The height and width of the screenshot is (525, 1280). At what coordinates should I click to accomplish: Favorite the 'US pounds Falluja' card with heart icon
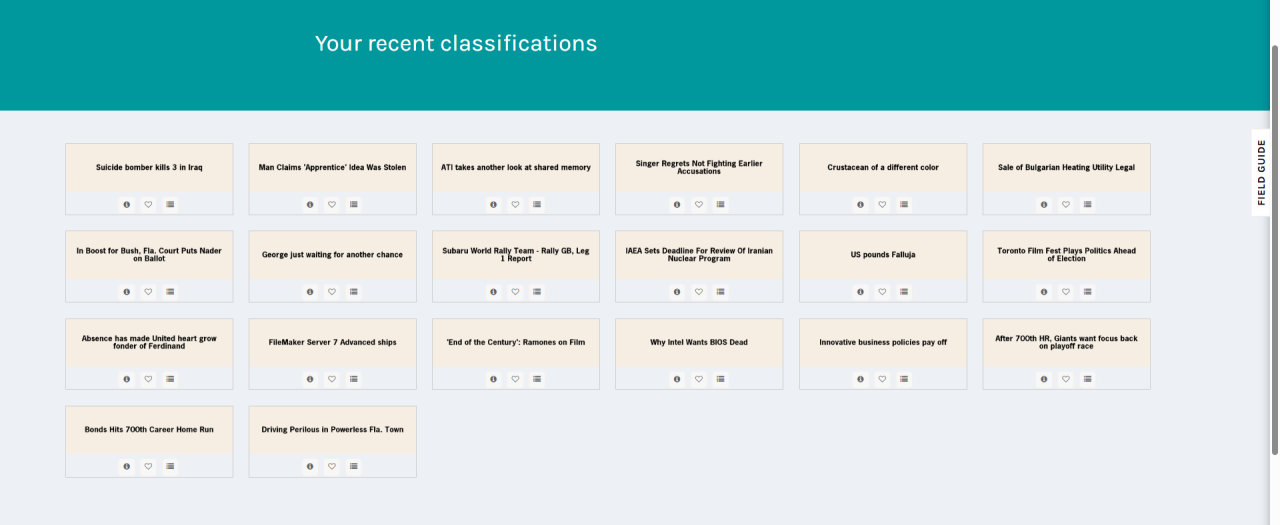click(x=882, y=292)
